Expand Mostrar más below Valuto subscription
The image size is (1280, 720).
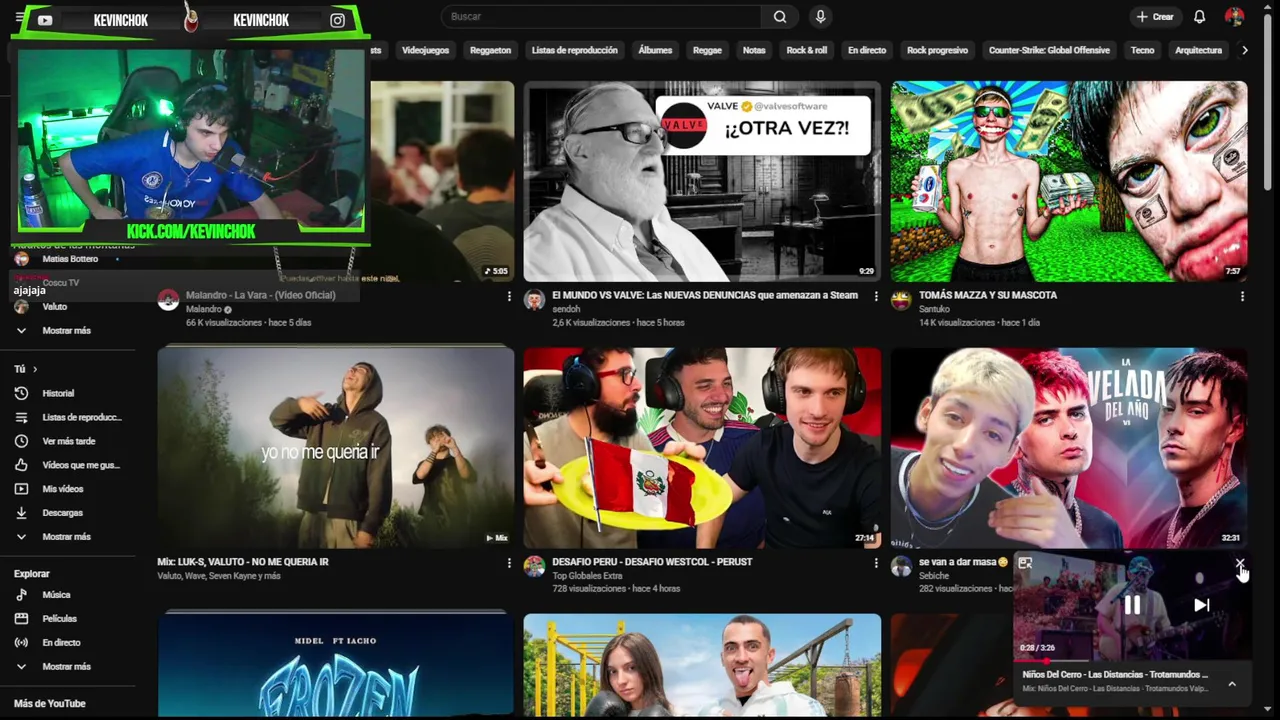[x=68, y=331]
